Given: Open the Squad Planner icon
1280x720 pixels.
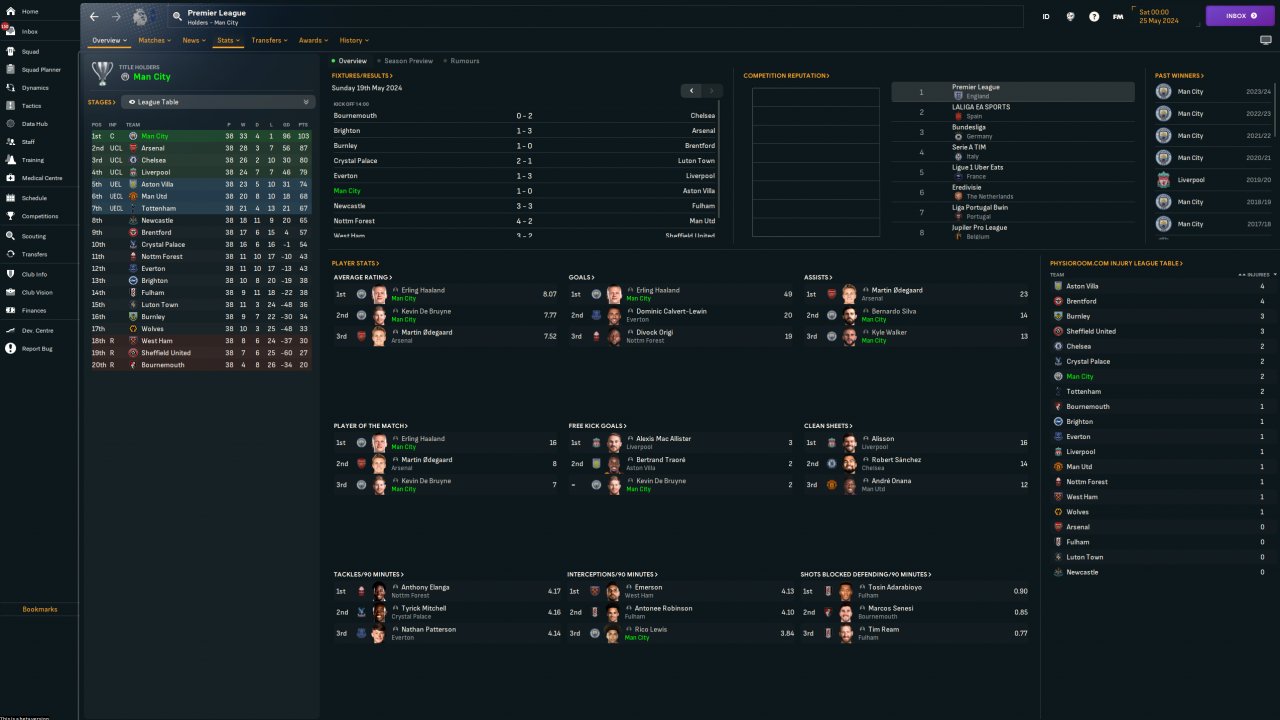Looking at the screenshot, I should coord(10,69).
